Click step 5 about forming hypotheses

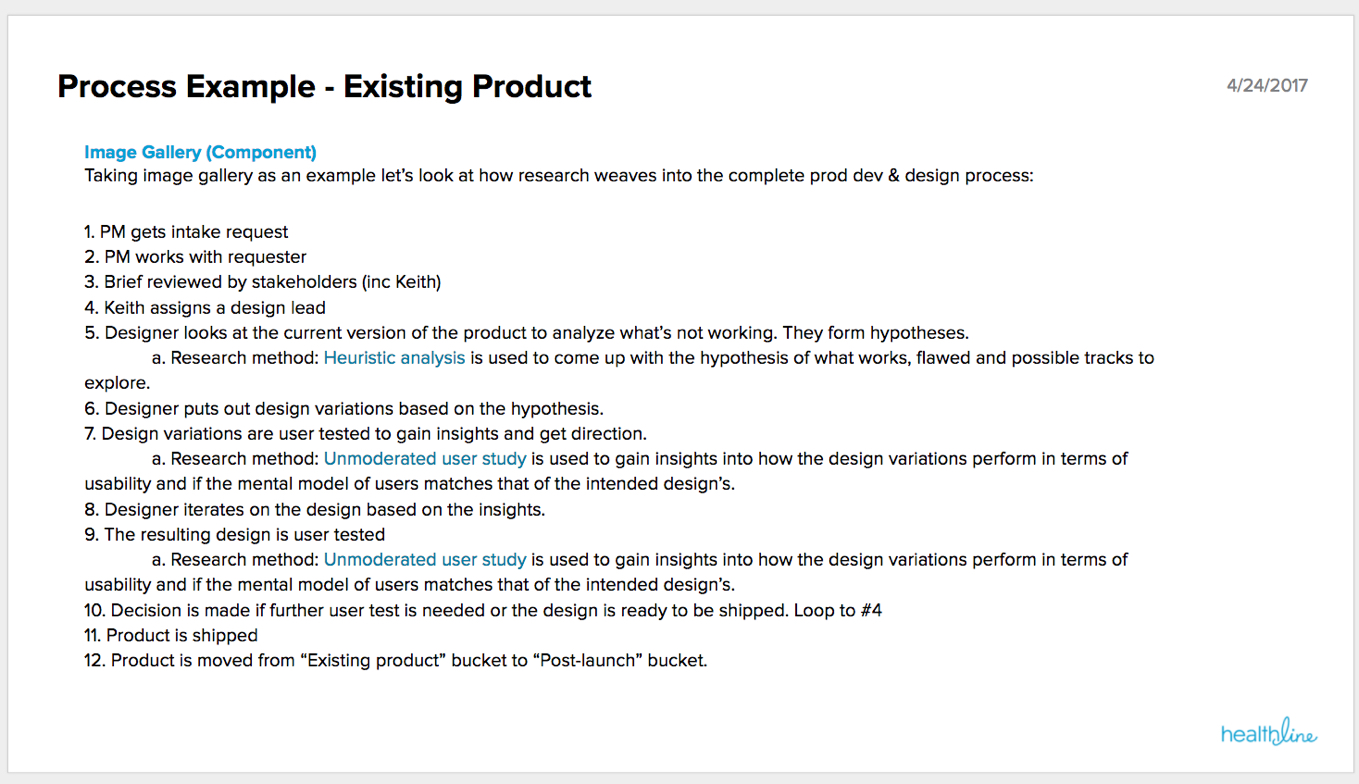pyautogui.click(x=527, y=332)
